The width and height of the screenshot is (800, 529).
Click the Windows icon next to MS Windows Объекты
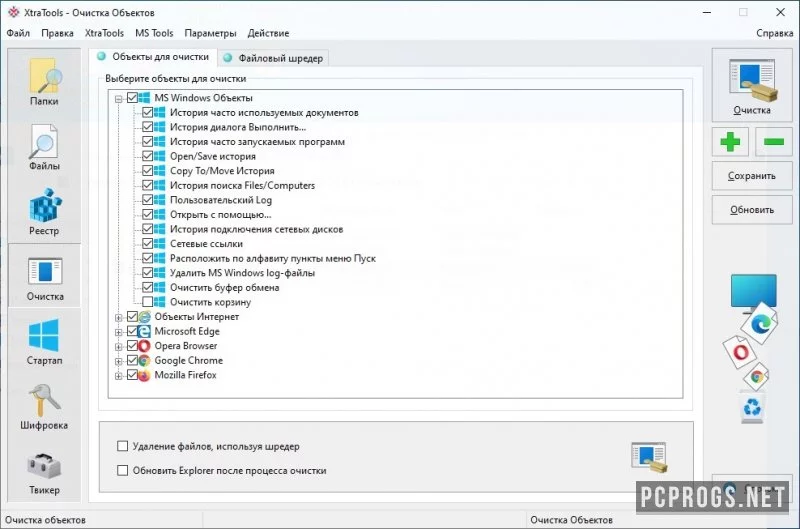click(x=144, y=98)
